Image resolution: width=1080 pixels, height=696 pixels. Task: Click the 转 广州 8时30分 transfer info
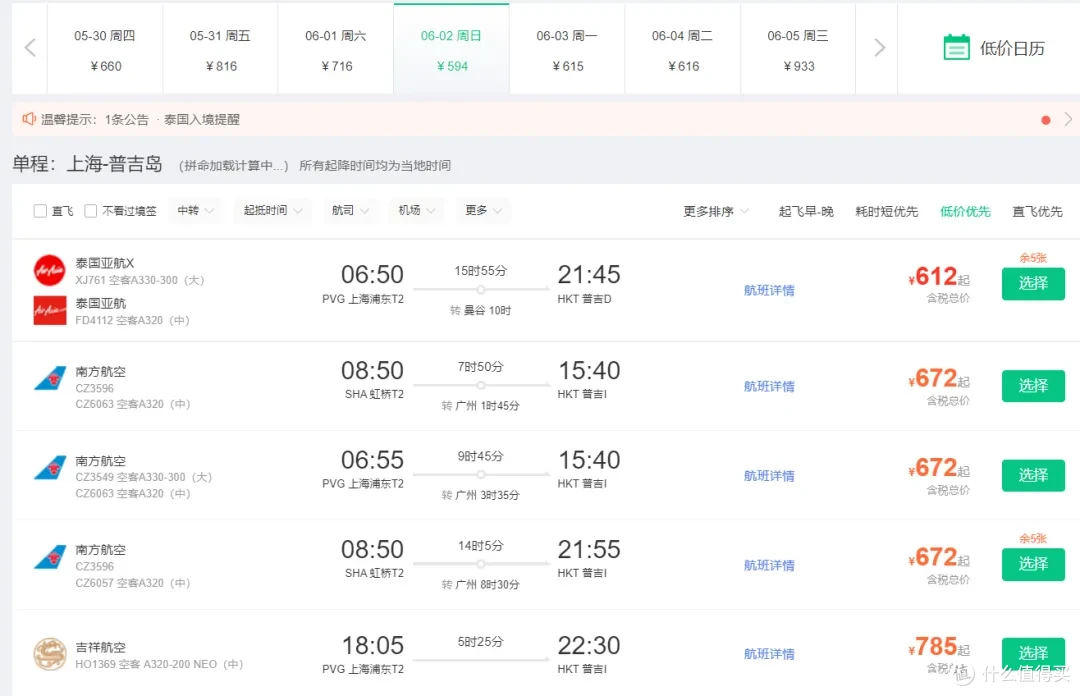point(480,584)
